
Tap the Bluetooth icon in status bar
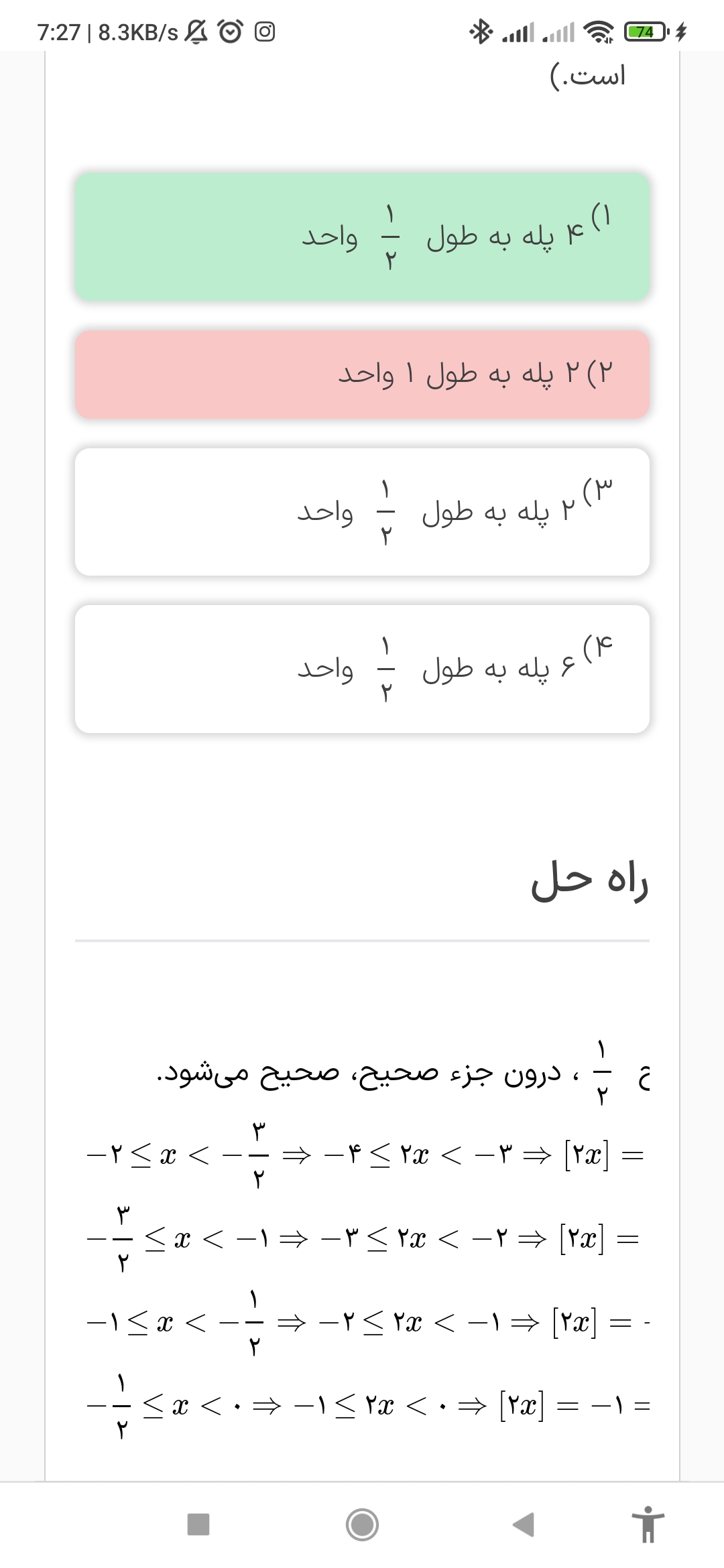480,31
